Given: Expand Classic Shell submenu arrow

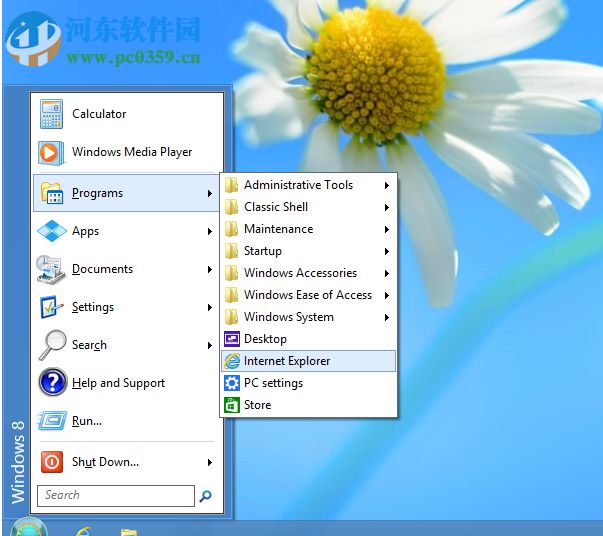Looking at the screenshot, I should [387, 207].
